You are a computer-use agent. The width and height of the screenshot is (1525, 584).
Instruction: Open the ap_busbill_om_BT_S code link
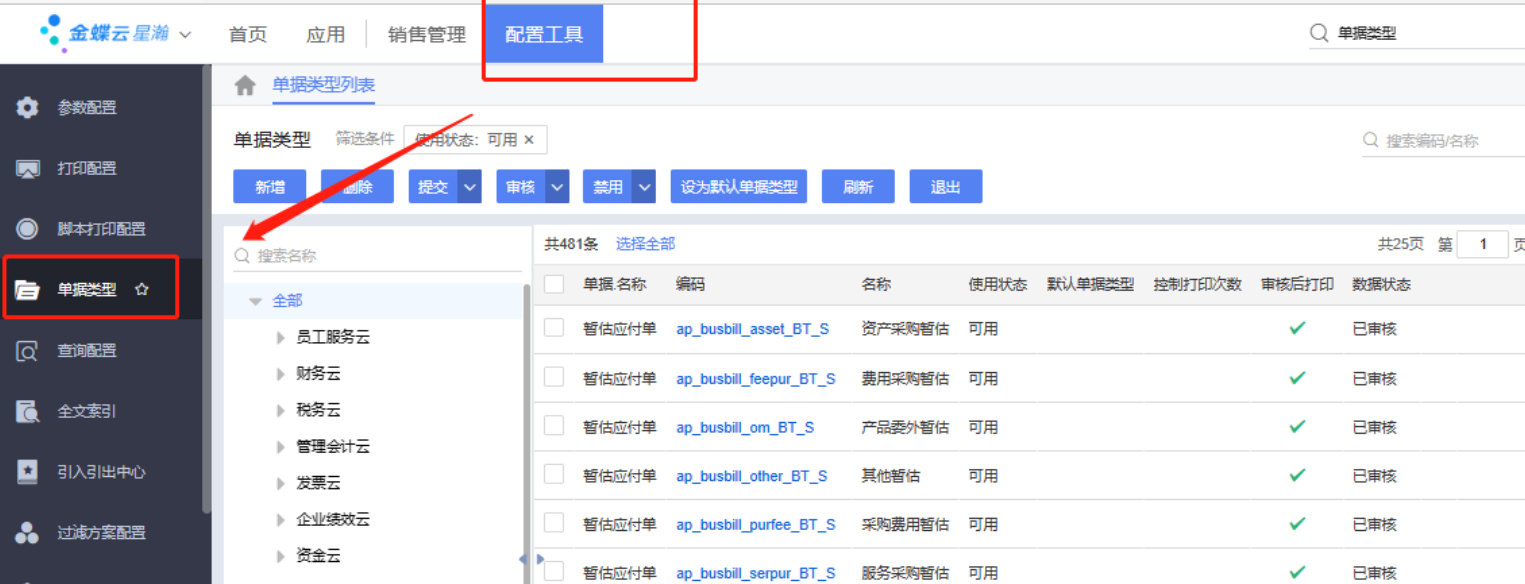click(x=745, y=427)
